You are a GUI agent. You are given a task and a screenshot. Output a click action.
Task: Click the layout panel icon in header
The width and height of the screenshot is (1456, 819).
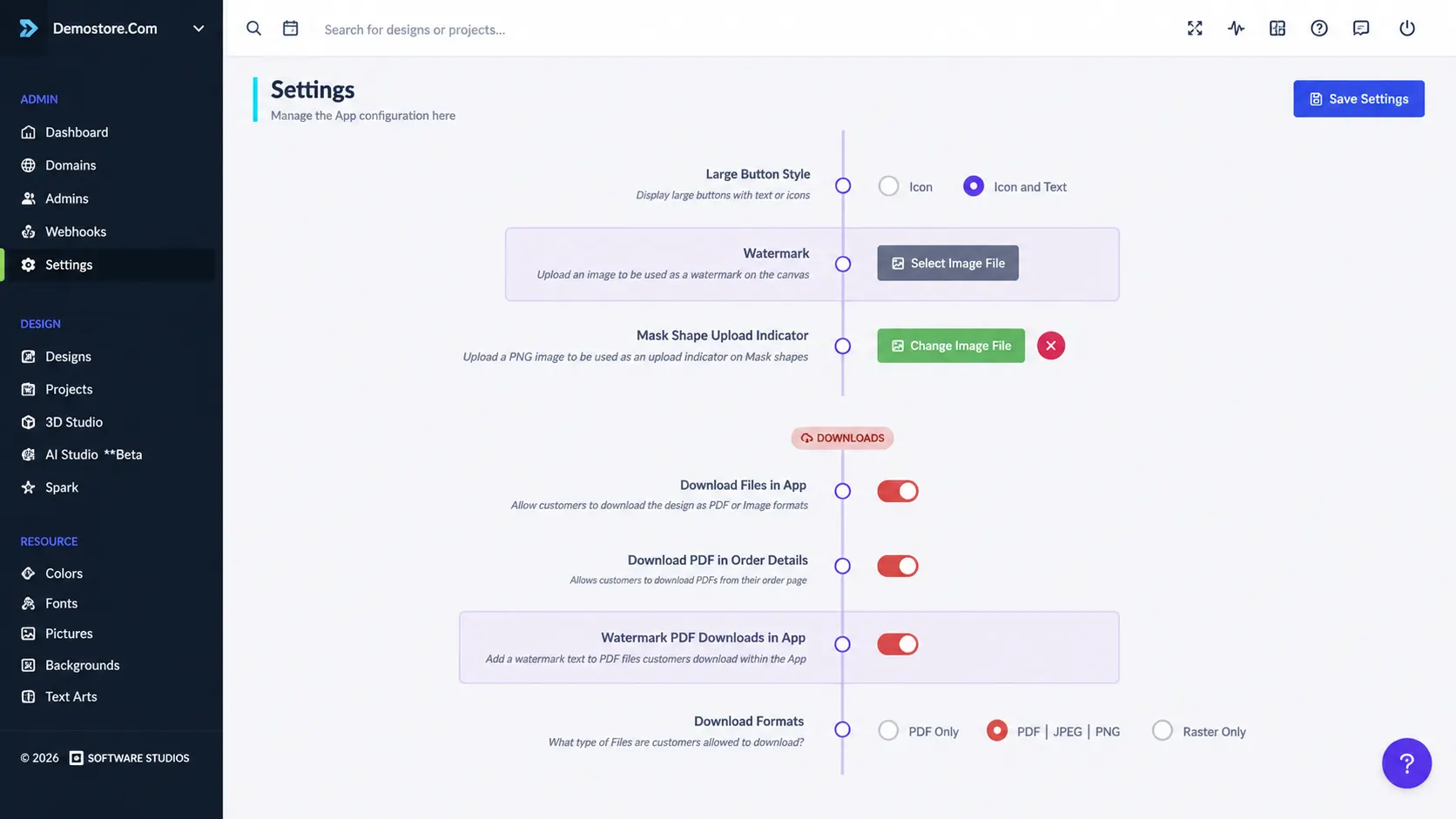tap(1277, 29)
